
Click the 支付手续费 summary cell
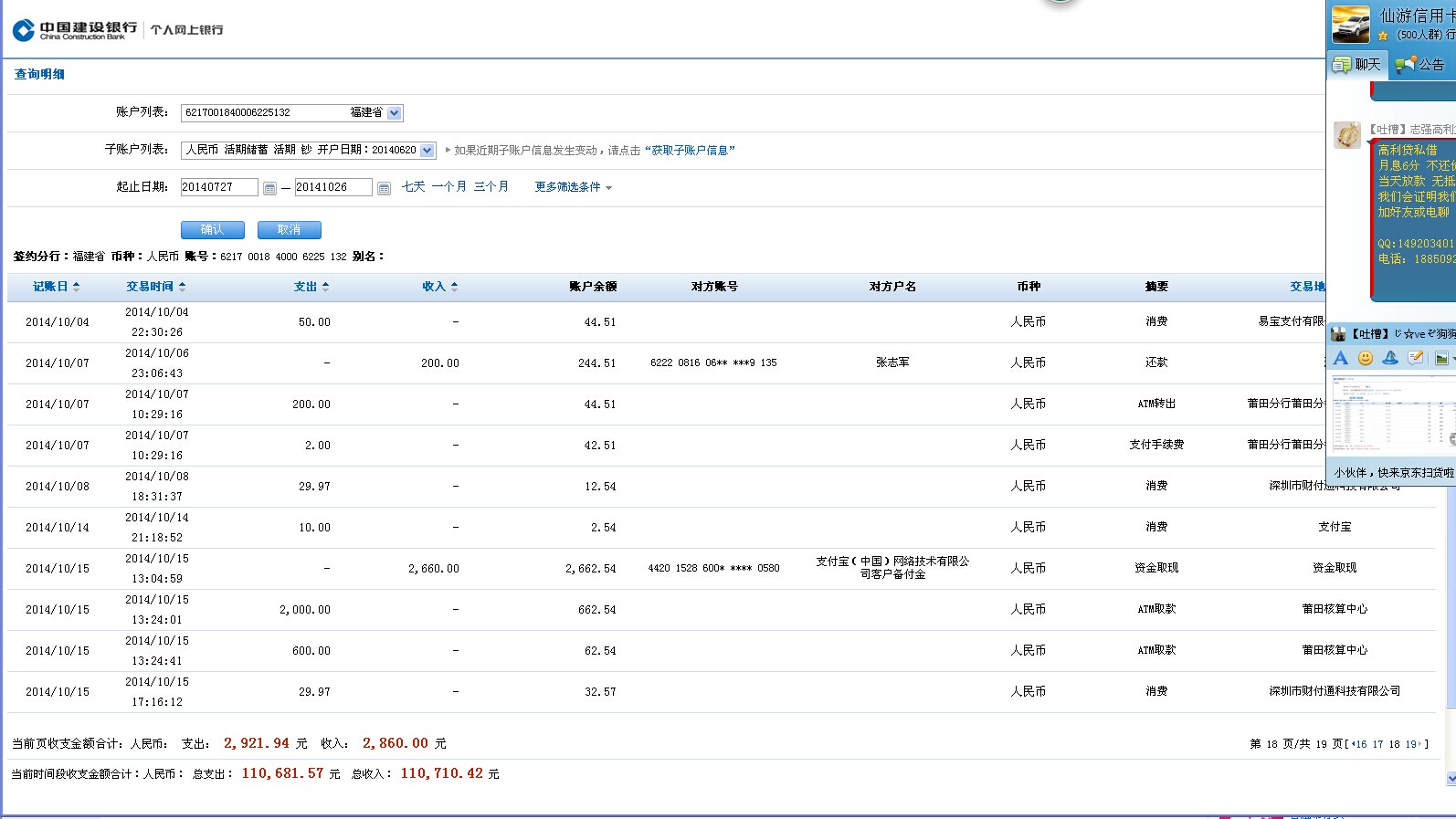[x=1156, y=445]
